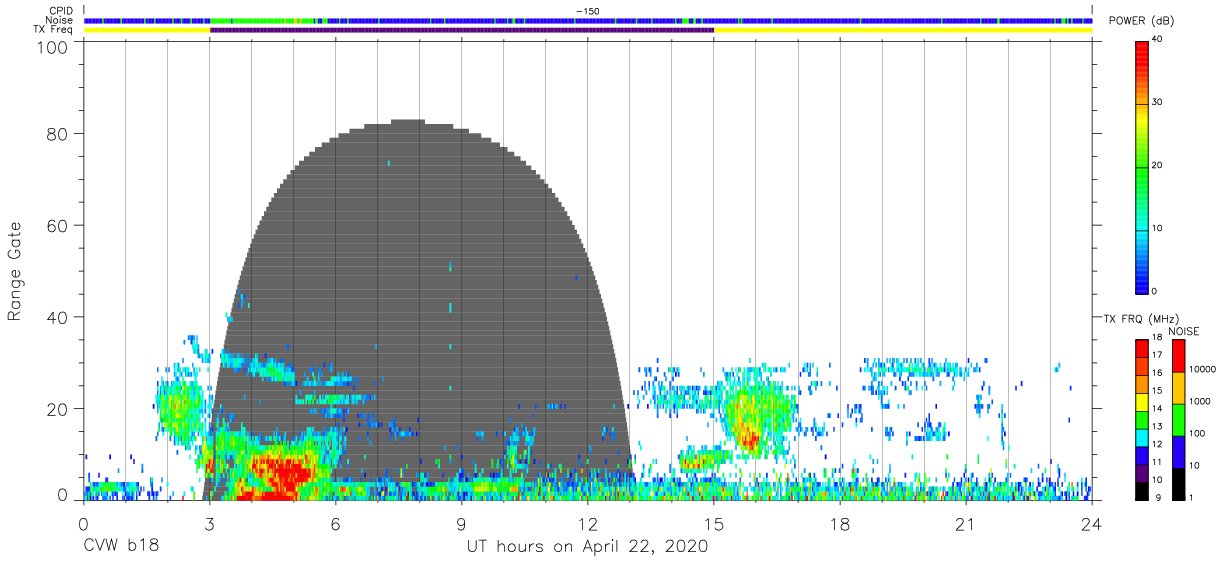This screenshot has height=567, width=1228.
Task: Click the Range Gate y-axis title
Action: [x=15, y=272]
